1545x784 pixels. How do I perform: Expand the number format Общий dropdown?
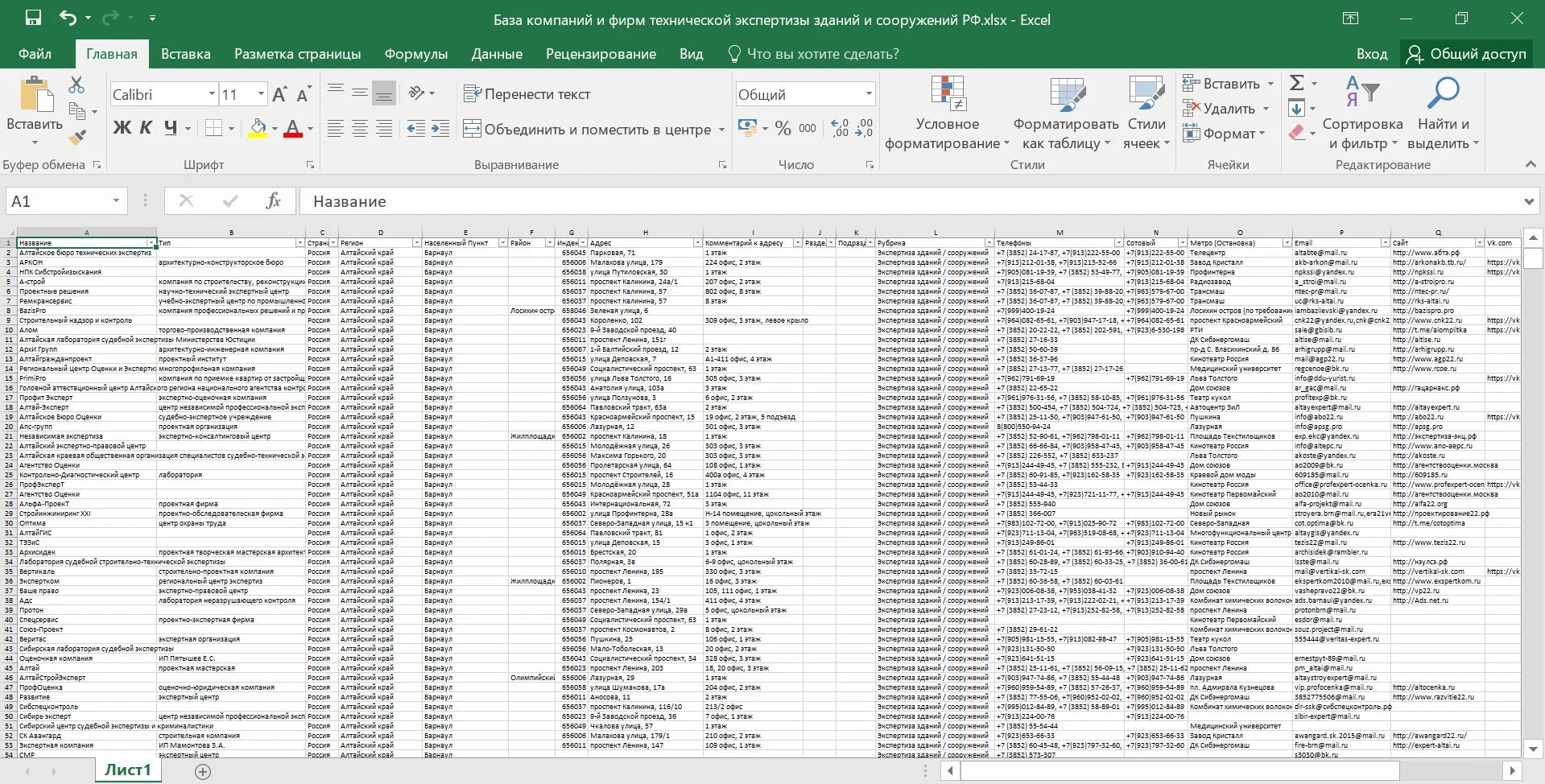click(869, 94)
